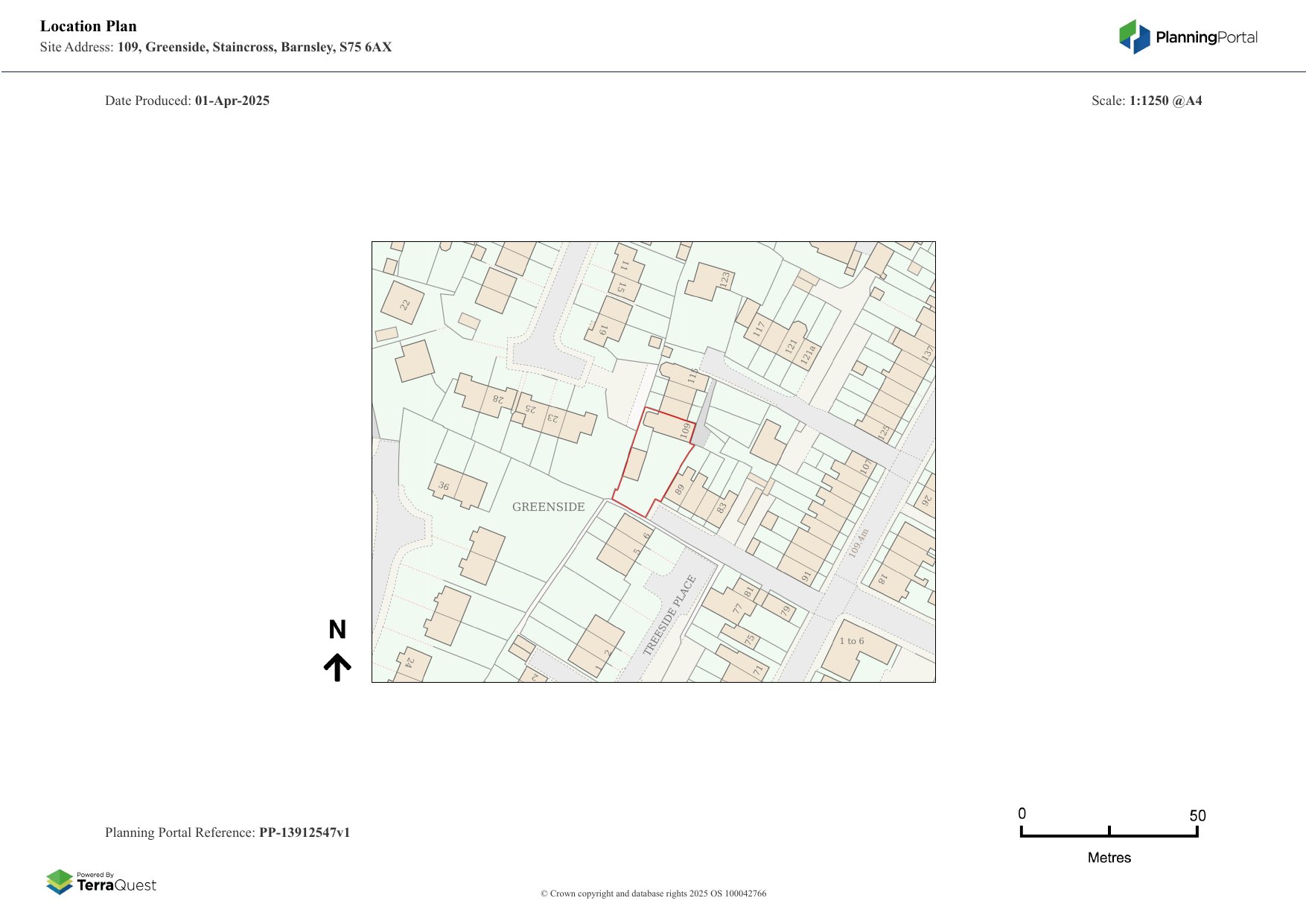Click the Planning Portal Reference PP-13912547v1
This screenshot has width=1306, height=924.
[x=227, y=832]
